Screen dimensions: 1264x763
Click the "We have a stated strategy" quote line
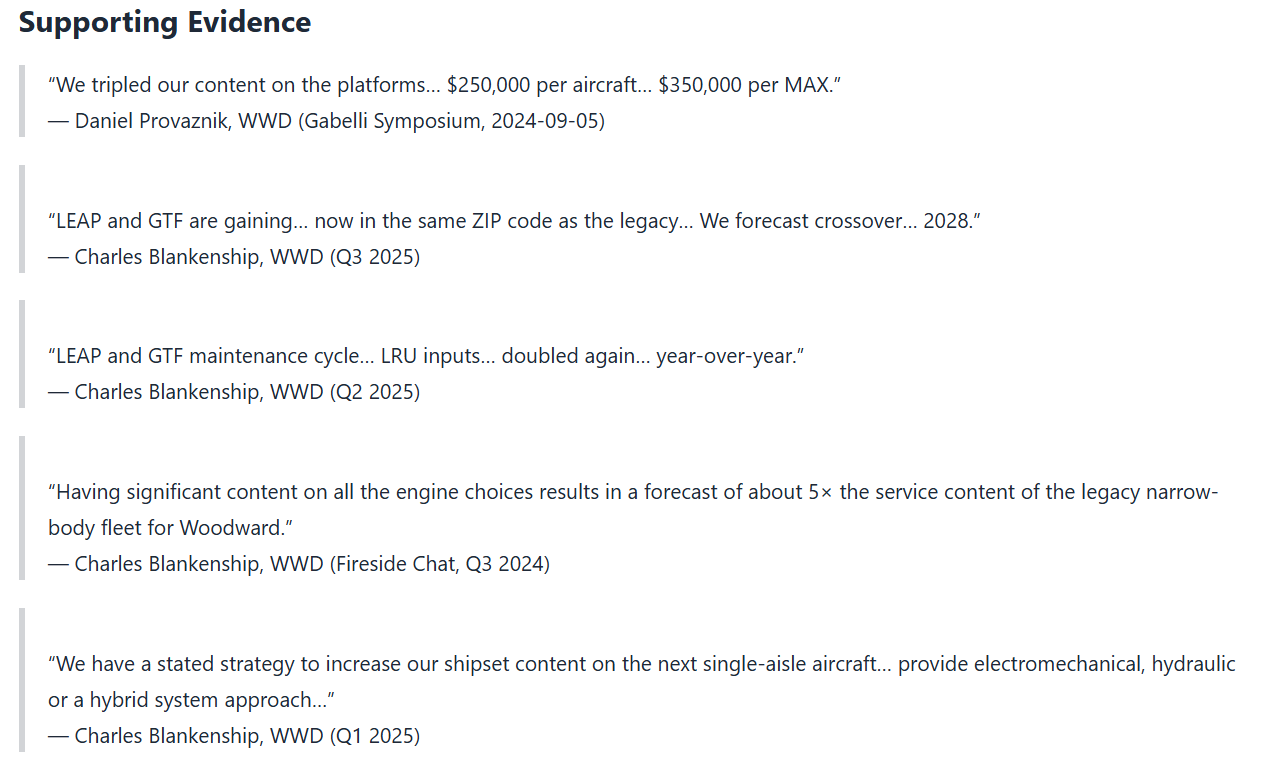tap(641, 664)
